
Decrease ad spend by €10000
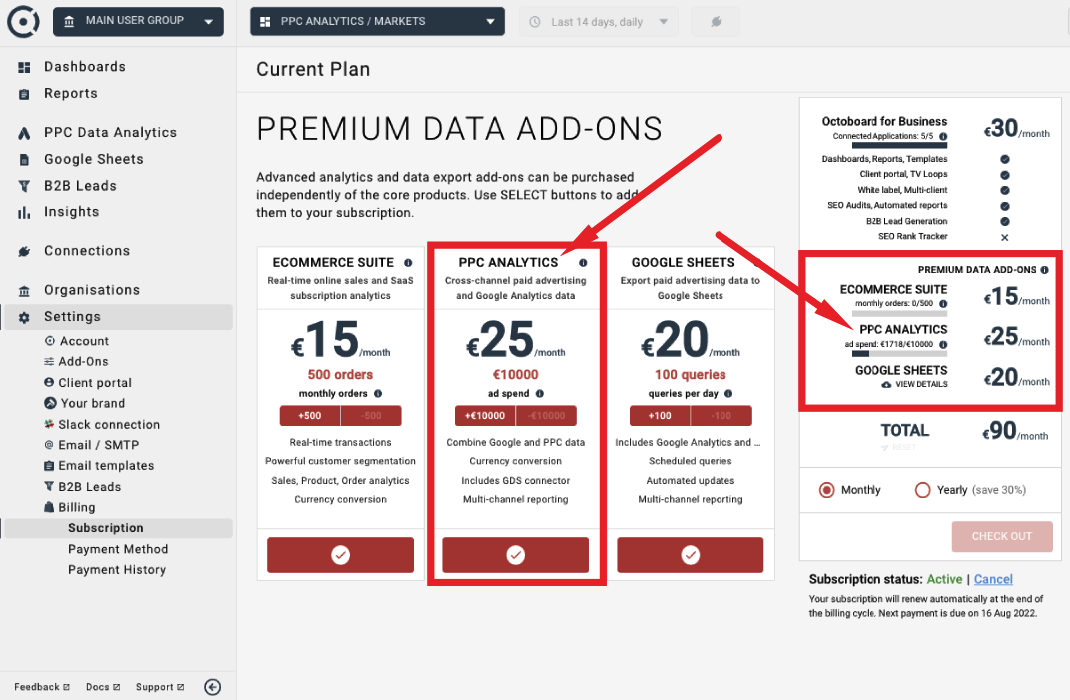(x=547, y=415)
